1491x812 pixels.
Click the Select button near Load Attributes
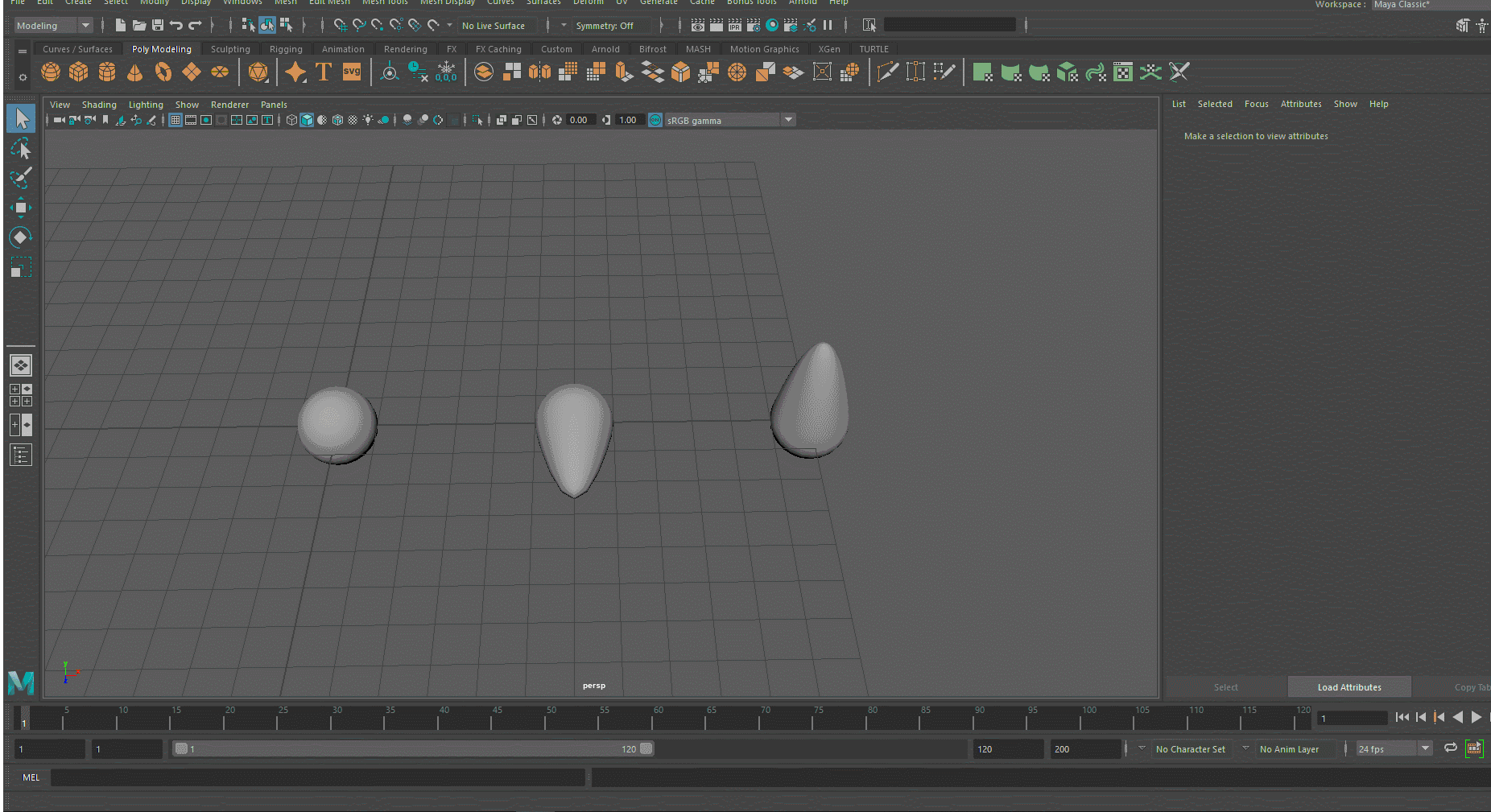1225,686
